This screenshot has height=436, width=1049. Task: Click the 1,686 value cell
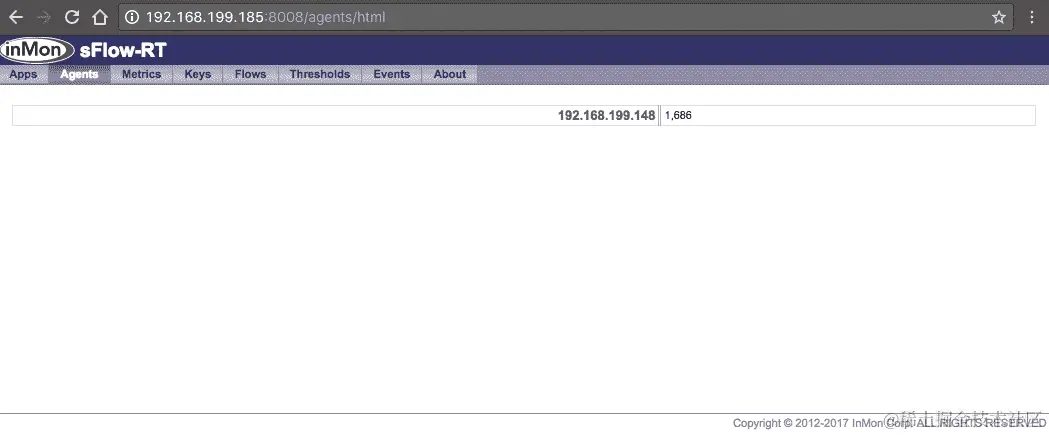pos(848,116)
